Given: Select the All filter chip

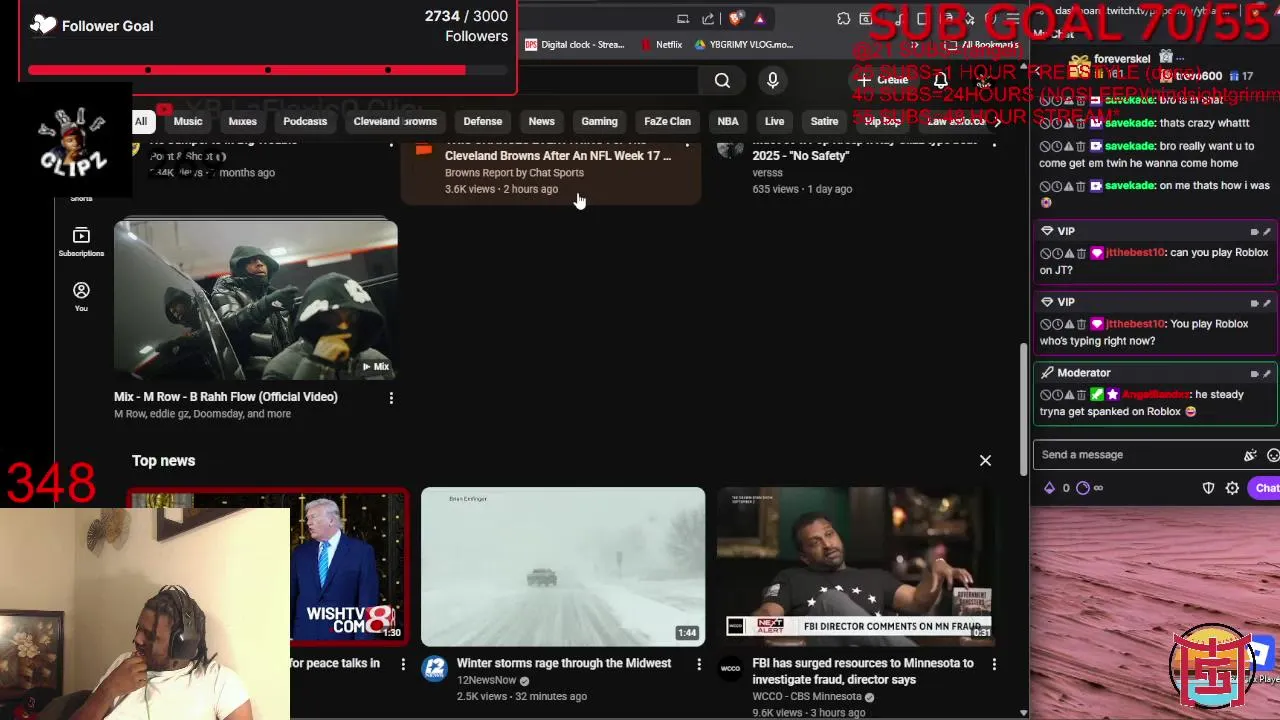Looking at the screenshot, I should 141,122.
